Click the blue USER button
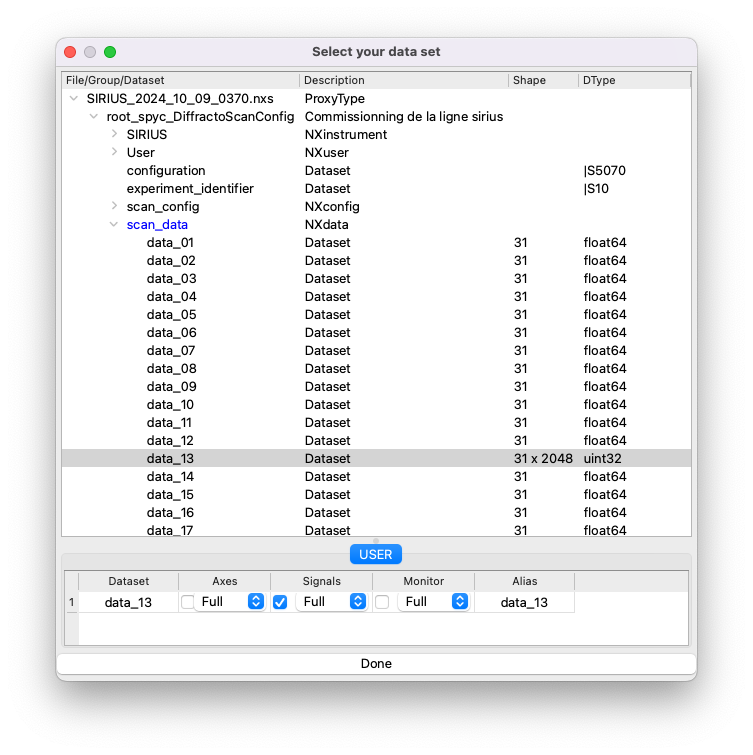The image size is (753, 755). (376, 555)
